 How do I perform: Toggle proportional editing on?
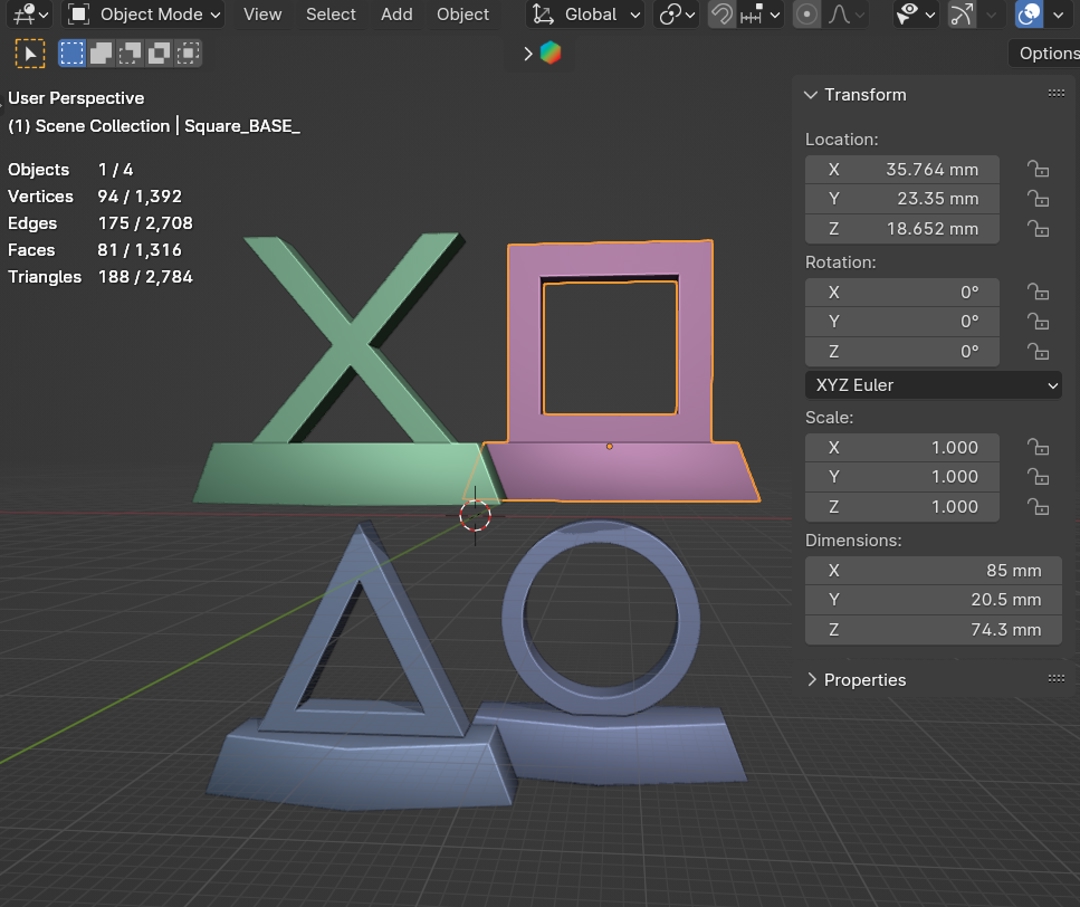[806, 14]
